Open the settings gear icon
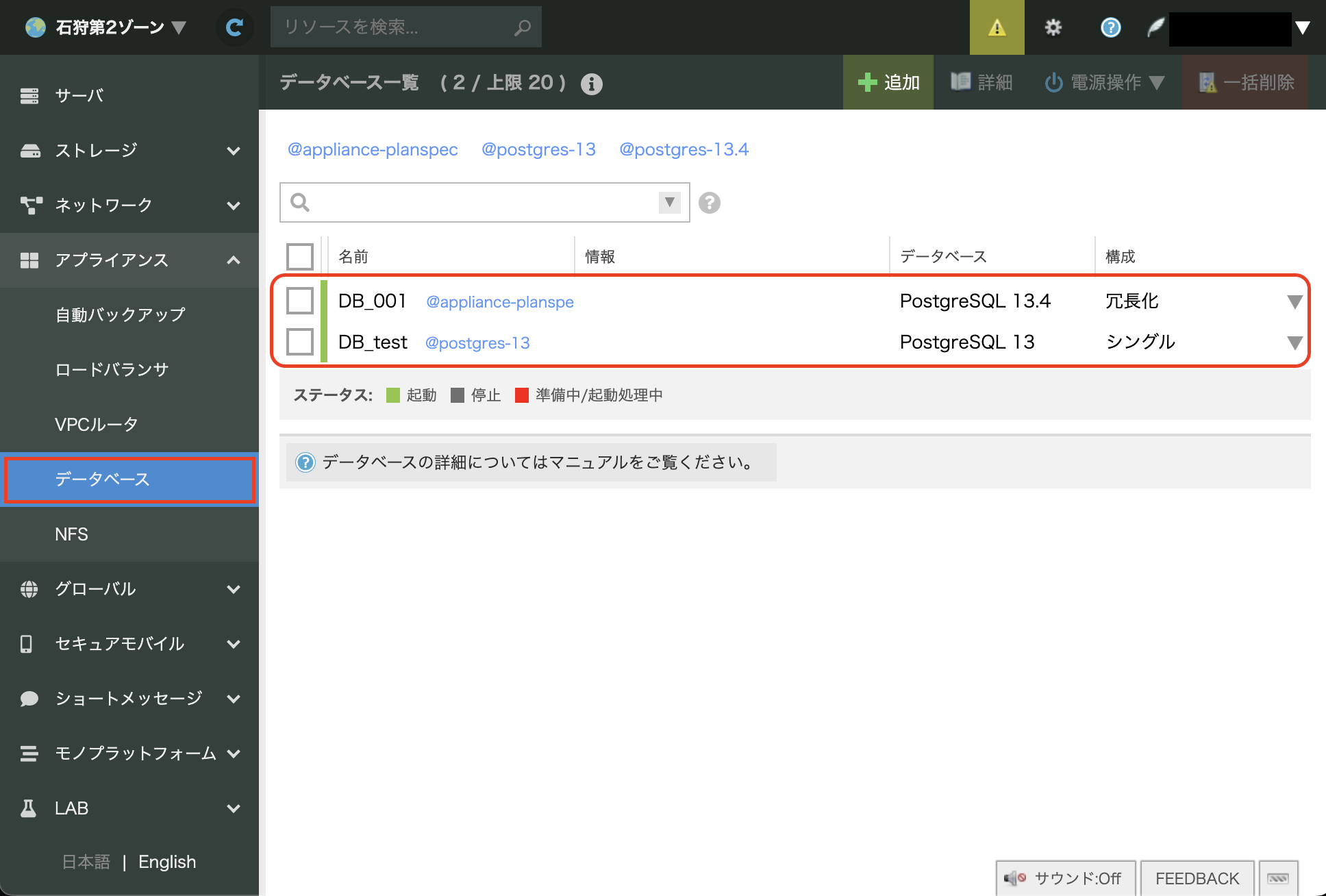 [1053, 27]
